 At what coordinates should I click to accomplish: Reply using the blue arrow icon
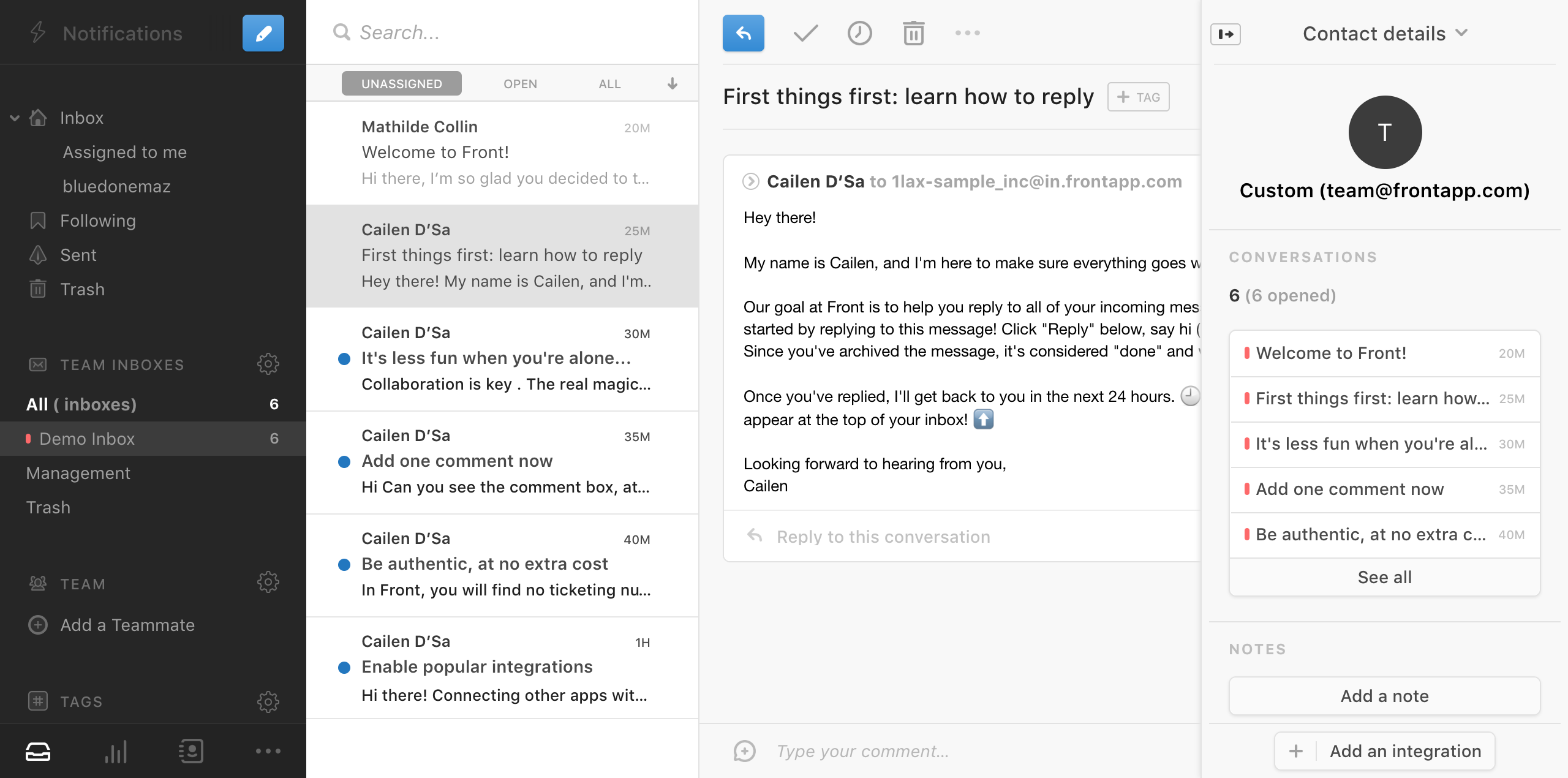743,33
